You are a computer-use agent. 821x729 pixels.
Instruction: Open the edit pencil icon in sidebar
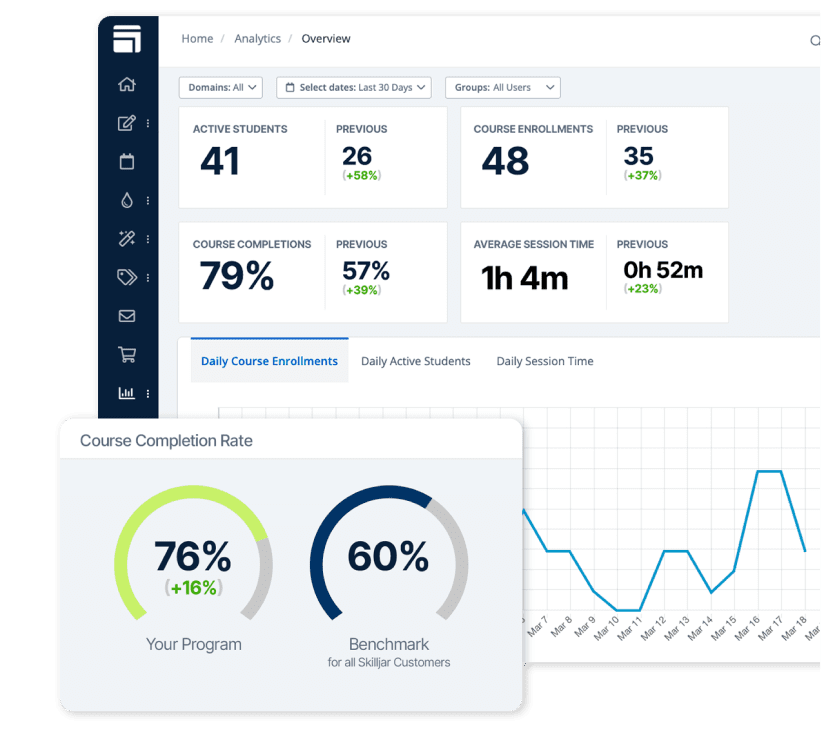coord(127,124)
